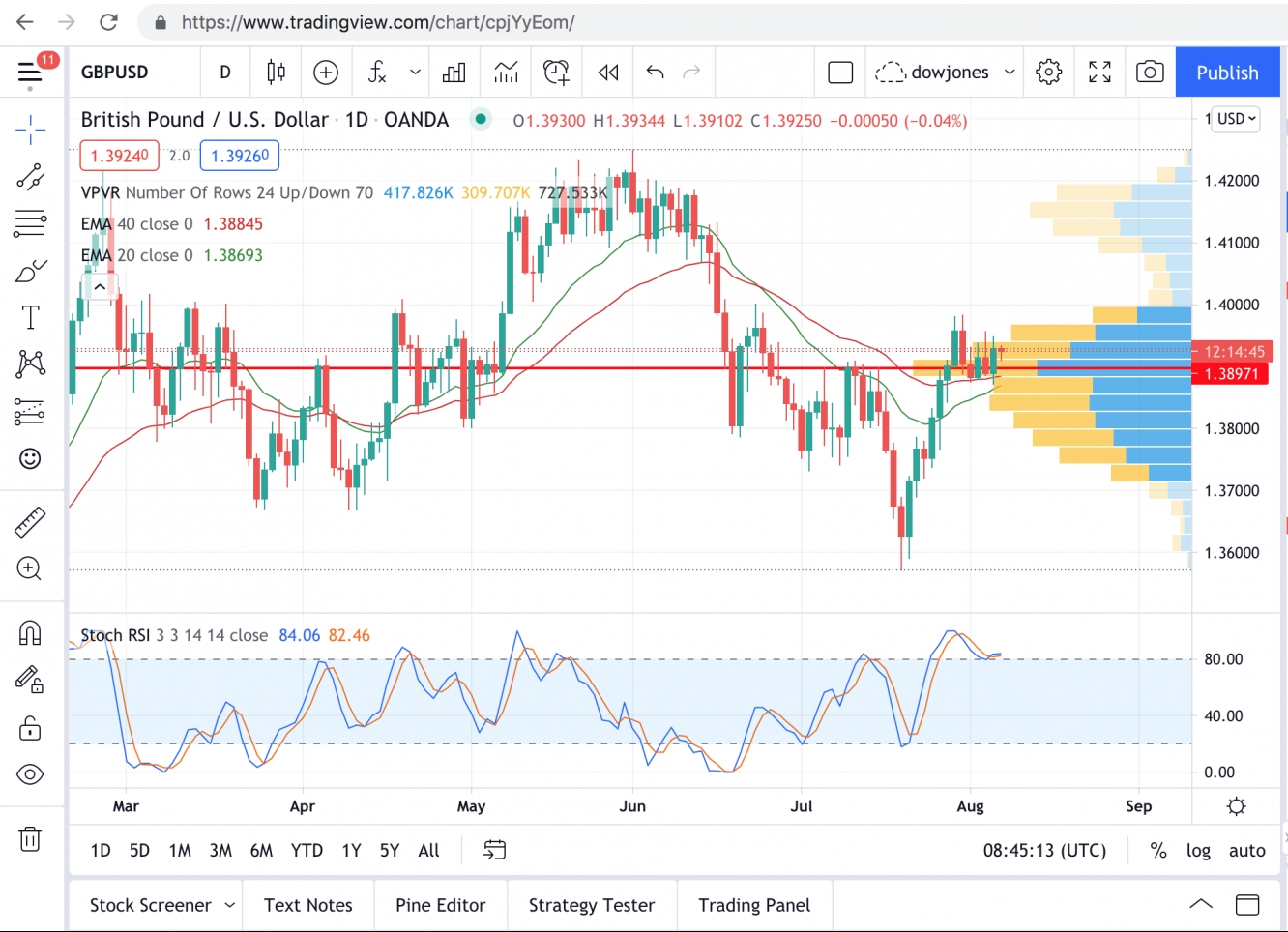Open prediction and measurement tools
Image resolution: width=1288 pixels, height=932 pixels.
[30, 412]
